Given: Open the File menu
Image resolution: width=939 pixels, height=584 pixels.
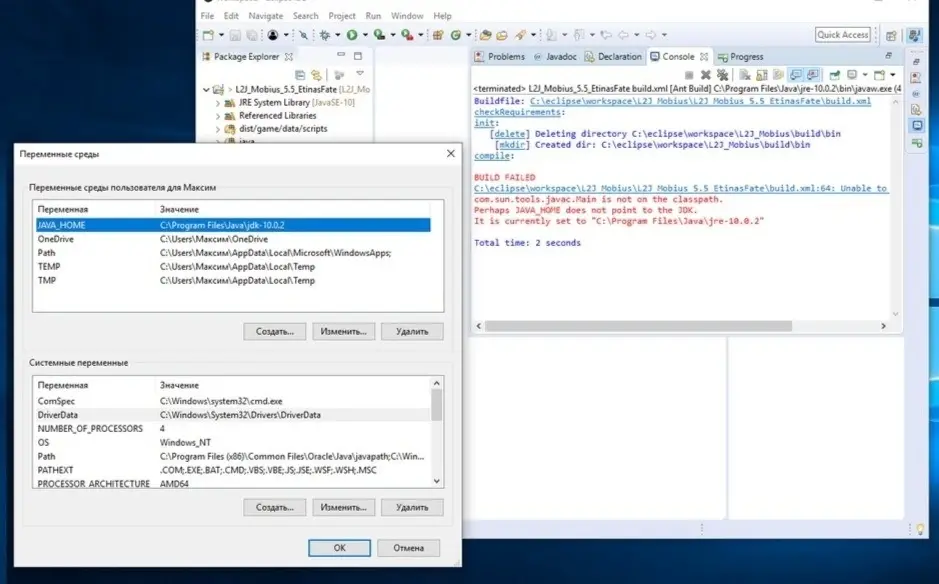Looking at the screenshot, I should 207,16.
